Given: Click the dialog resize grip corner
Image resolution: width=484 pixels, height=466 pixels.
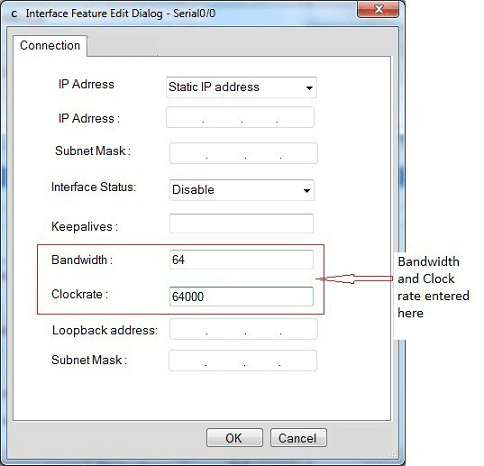Looking at the screenshot, I should (394, 454).
